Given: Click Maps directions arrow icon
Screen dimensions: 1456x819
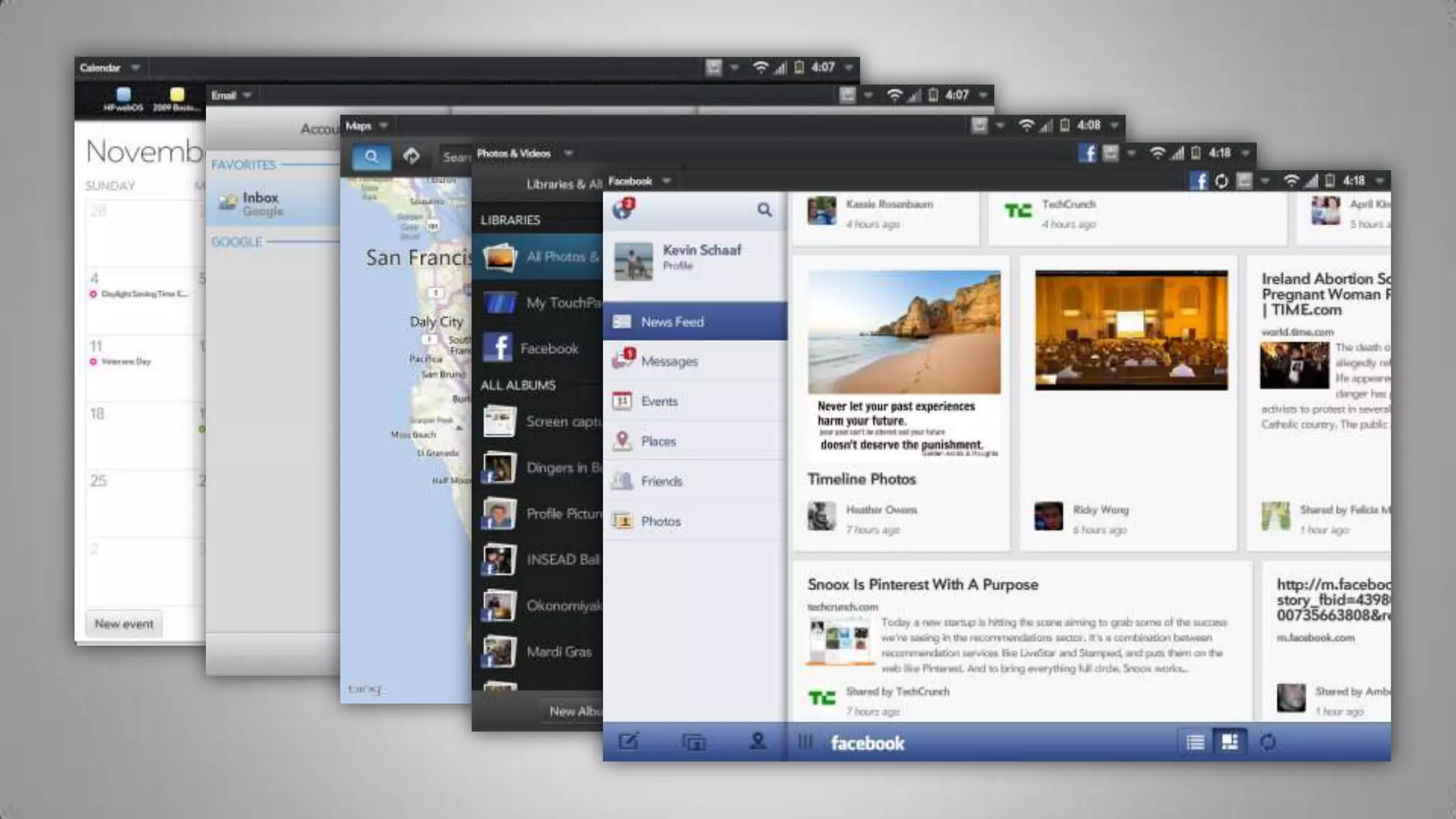Looking at the screenshot, I should pyautogui.click(x=411, y=156).
